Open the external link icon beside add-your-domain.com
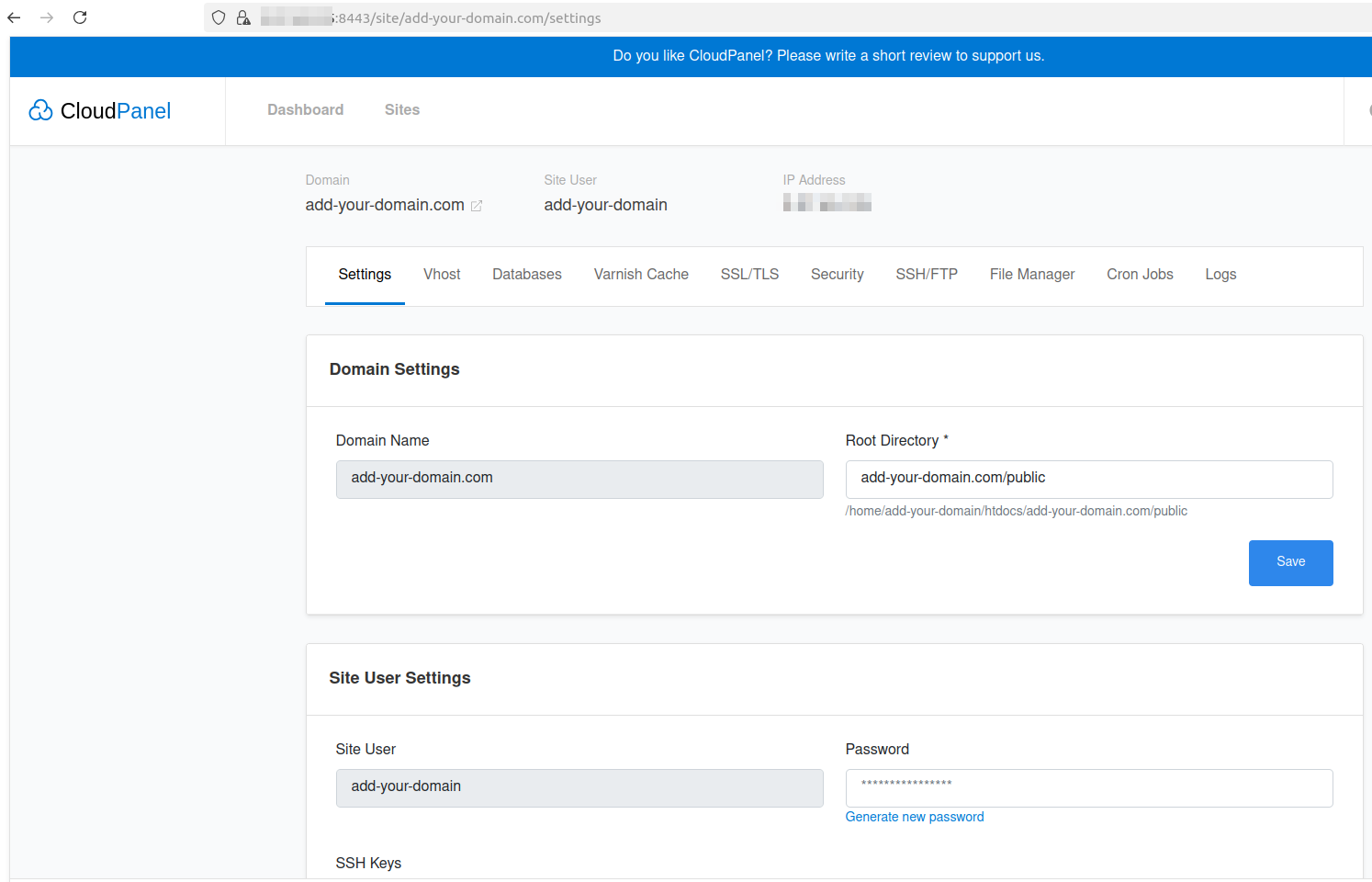 tap(477, 206)
